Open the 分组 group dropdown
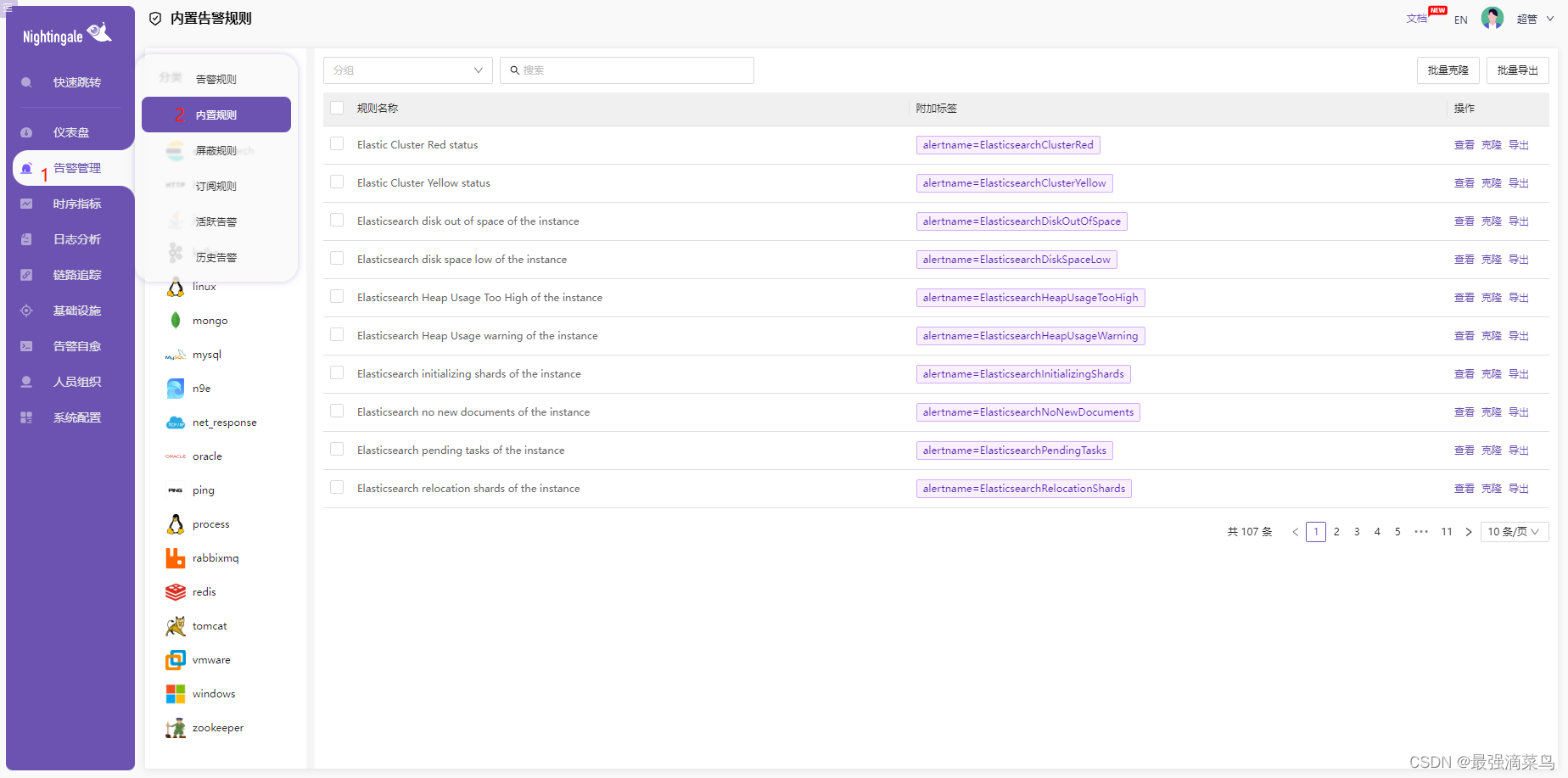 [x=408, y=70]
